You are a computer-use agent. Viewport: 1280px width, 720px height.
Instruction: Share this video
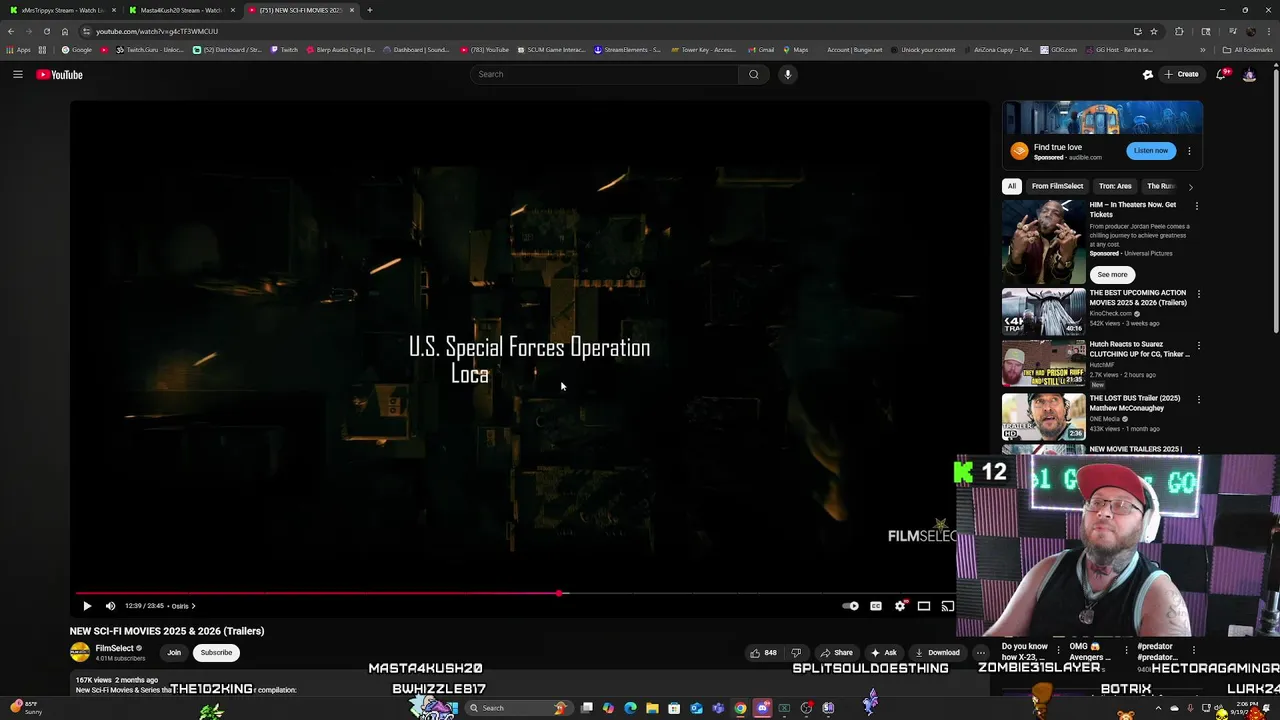pos(837,653)
